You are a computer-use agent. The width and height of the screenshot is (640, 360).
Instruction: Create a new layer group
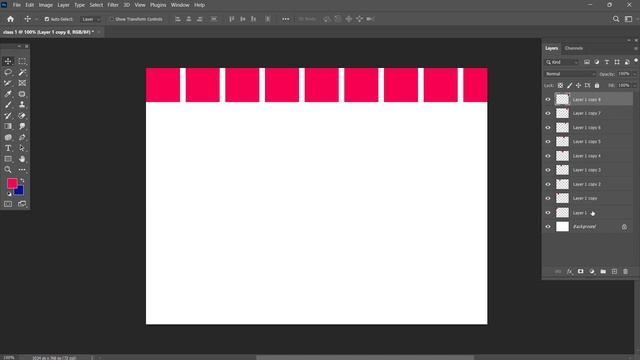[603, 271]
